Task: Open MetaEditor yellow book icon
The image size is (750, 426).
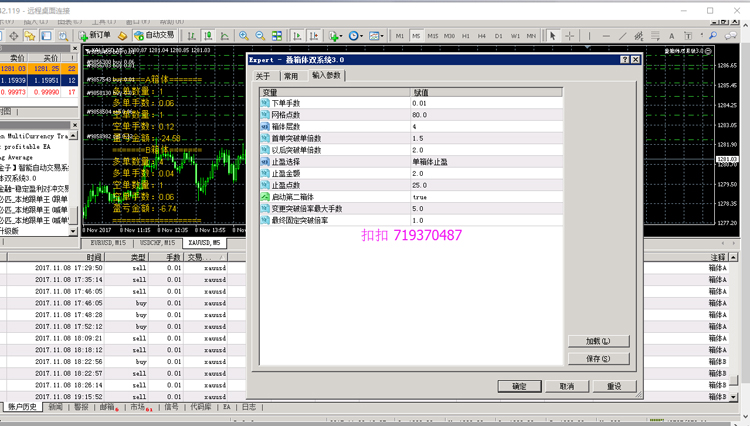Action: click(122, 36)
